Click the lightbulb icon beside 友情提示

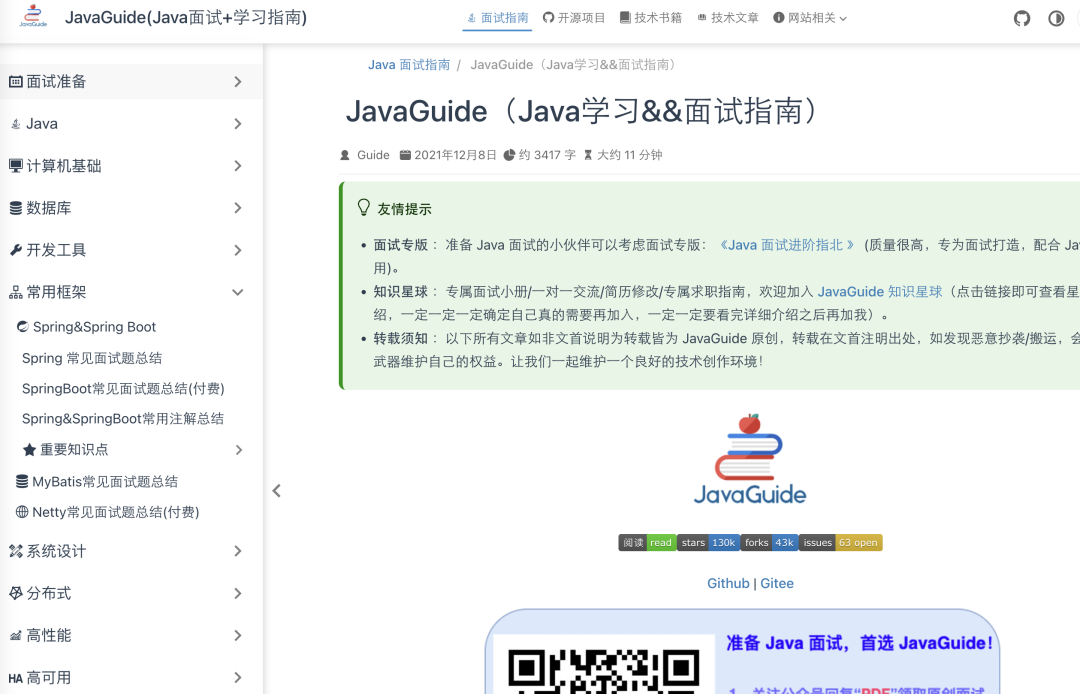point(364,207)
